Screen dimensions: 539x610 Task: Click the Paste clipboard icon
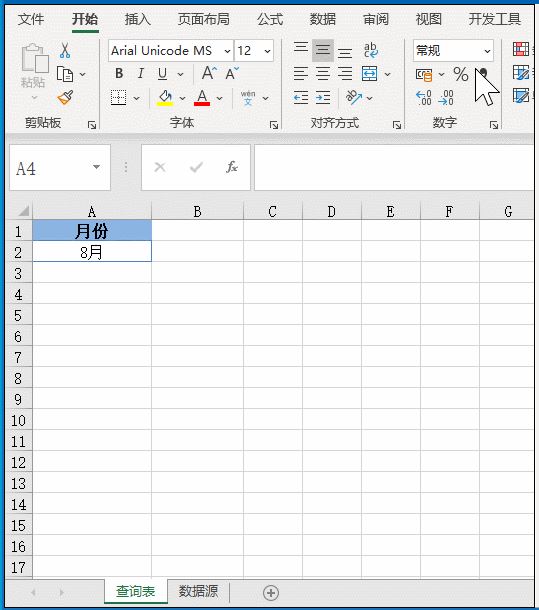(x=34, y=58)
